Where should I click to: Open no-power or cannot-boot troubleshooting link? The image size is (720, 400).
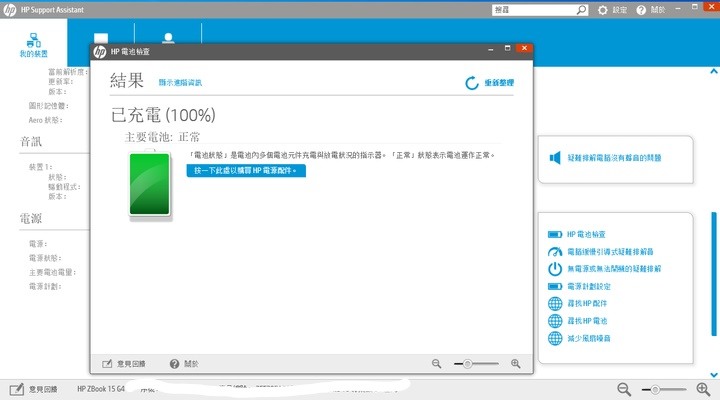pos(604,269)
